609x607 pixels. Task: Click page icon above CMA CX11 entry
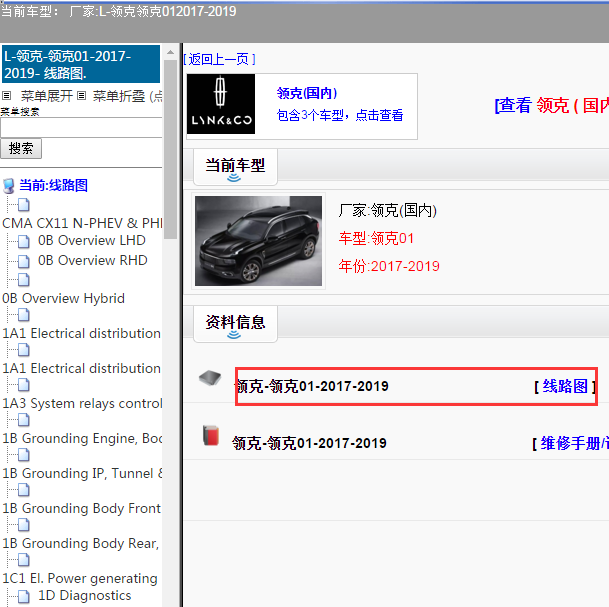[x=24, y=205]
